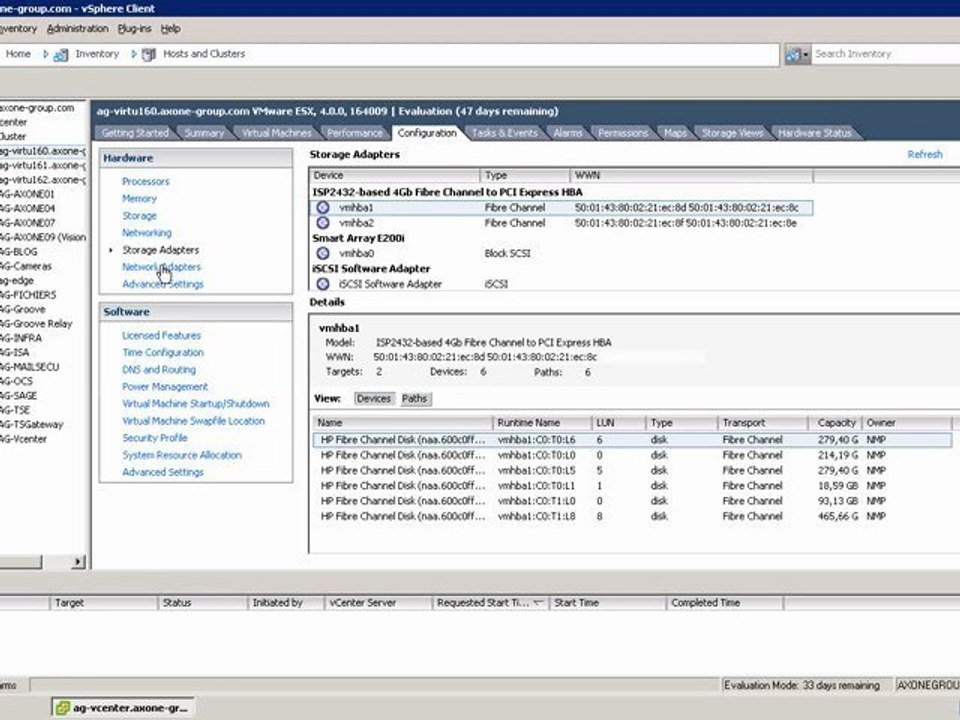This screenshot has width=960, height=720.
Task: Switch to the Maps tab
Action: click(x=675, y=133)
